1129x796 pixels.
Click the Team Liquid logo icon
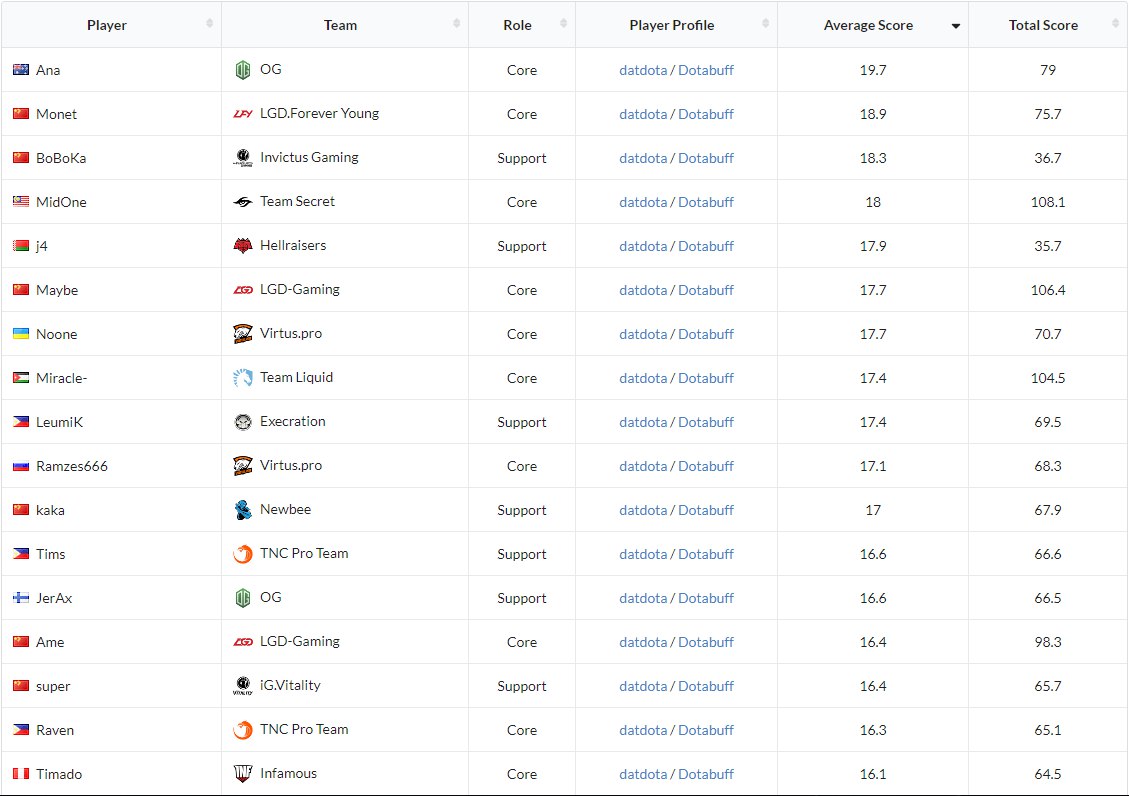(242, 378)
